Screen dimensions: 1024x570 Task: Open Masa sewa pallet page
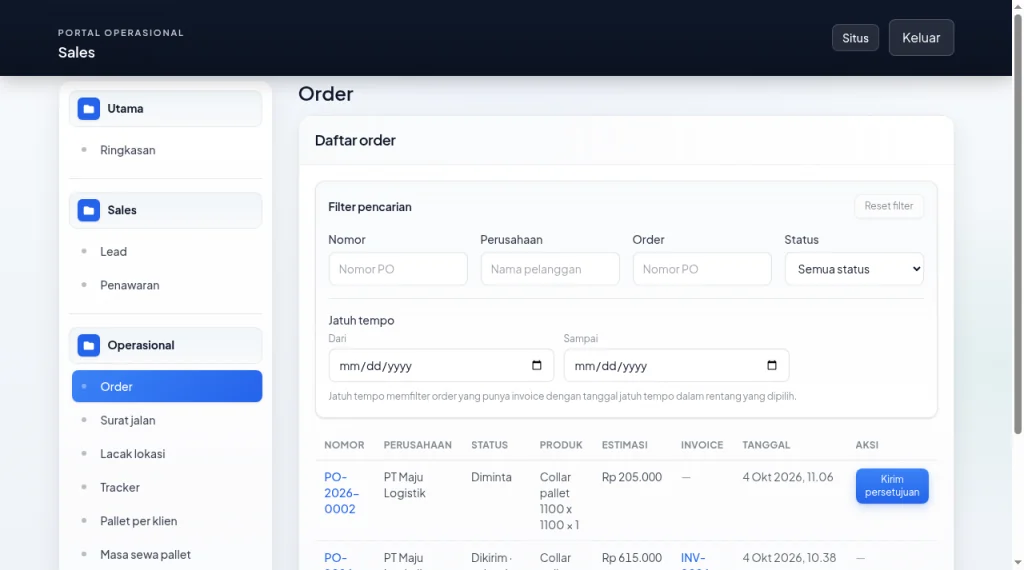click(167, 555)
